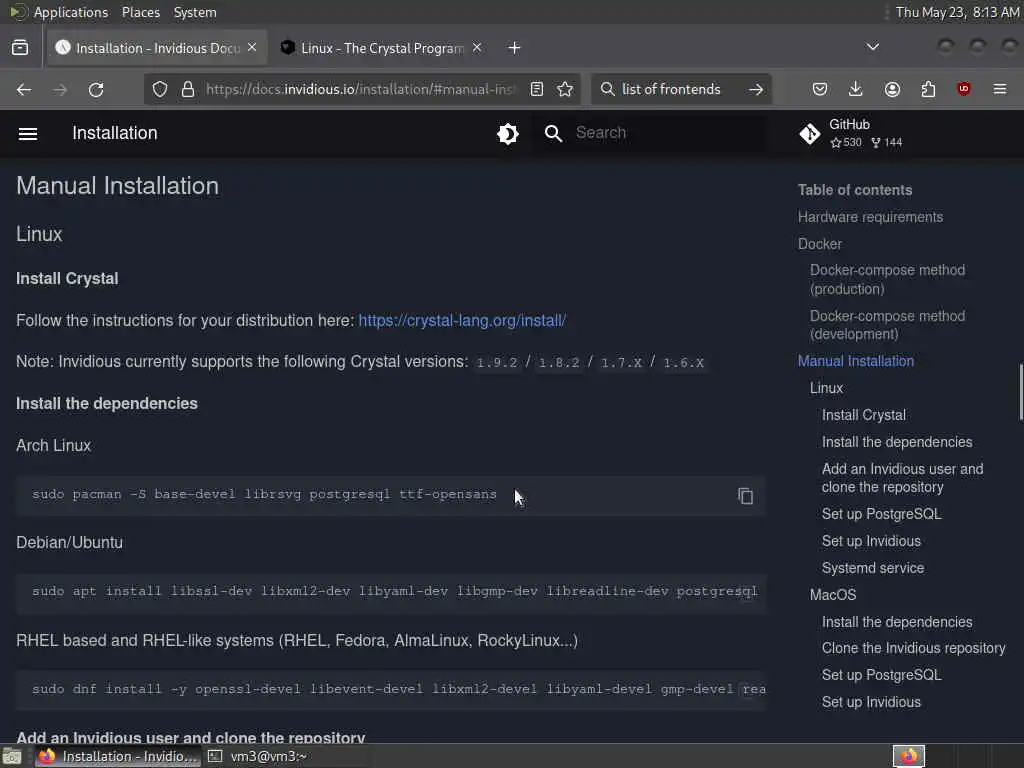The width and height of the screenshot is (1024, 768).
Task: Open the System menu
Action: [x=195, y=12]
